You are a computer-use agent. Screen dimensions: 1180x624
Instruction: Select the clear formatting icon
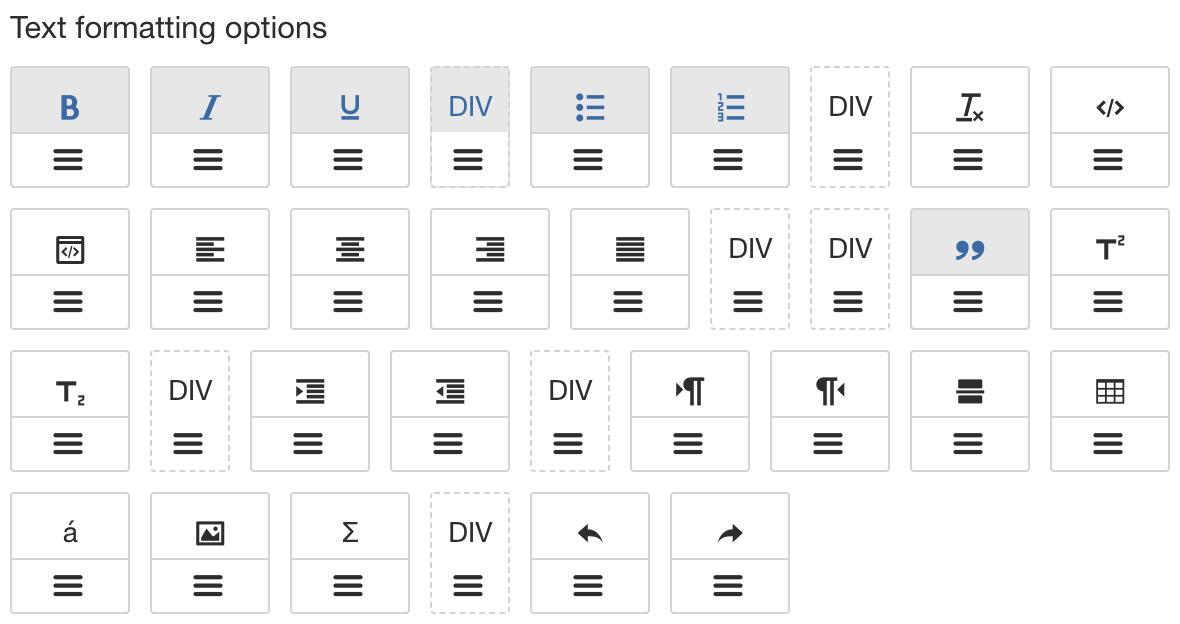pos(969,106)
